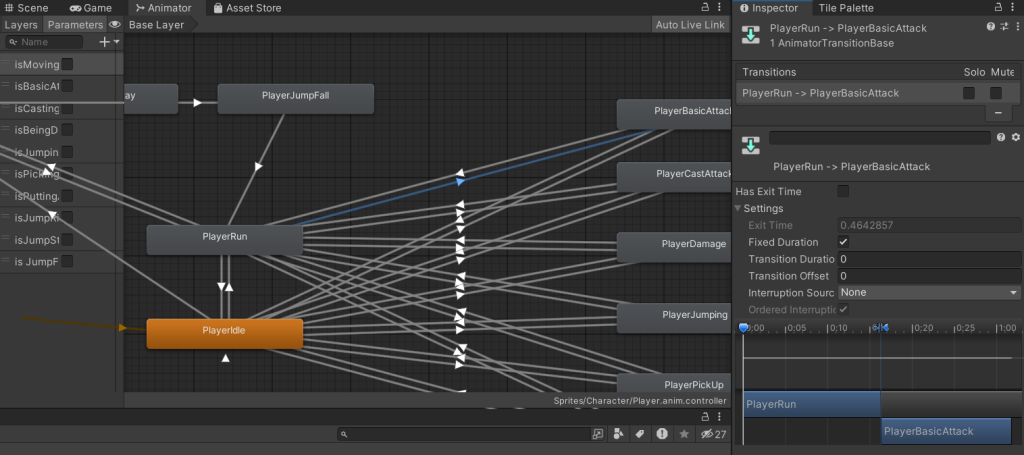Image resolution: width=1024 pixels, height=455 pixels.
Task: Tick the Mute checkbox for PlayerRun transition
Action: pyautogui.click(x=996, y=93)
